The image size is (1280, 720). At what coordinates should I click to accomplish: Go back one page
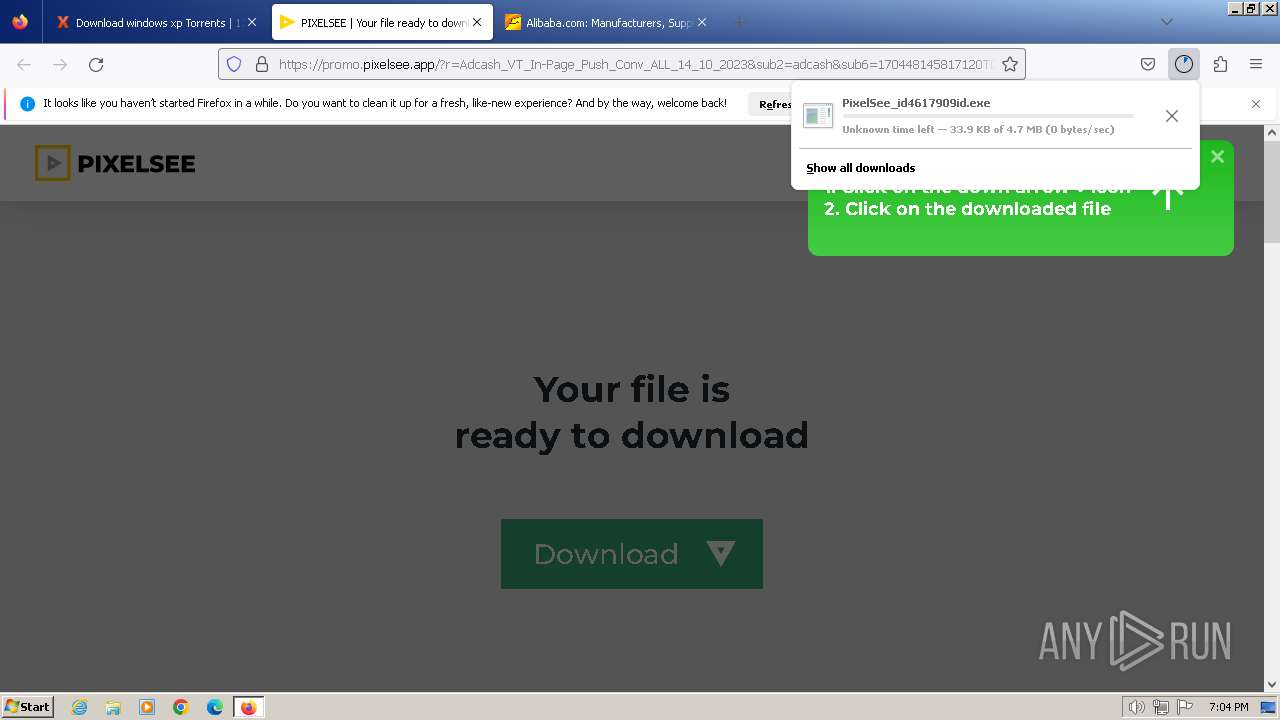point(24,64)
